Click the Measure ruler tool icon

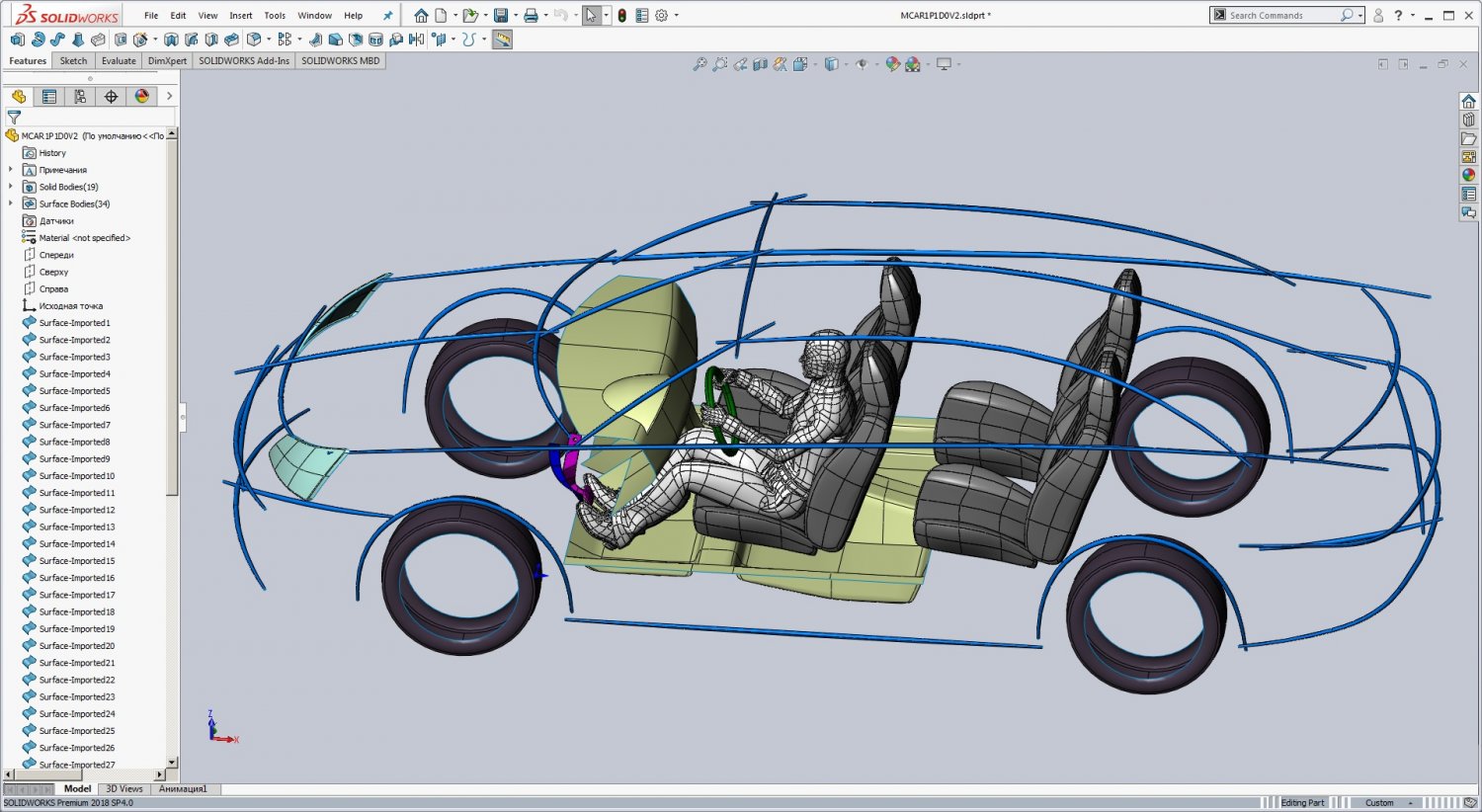503,40
